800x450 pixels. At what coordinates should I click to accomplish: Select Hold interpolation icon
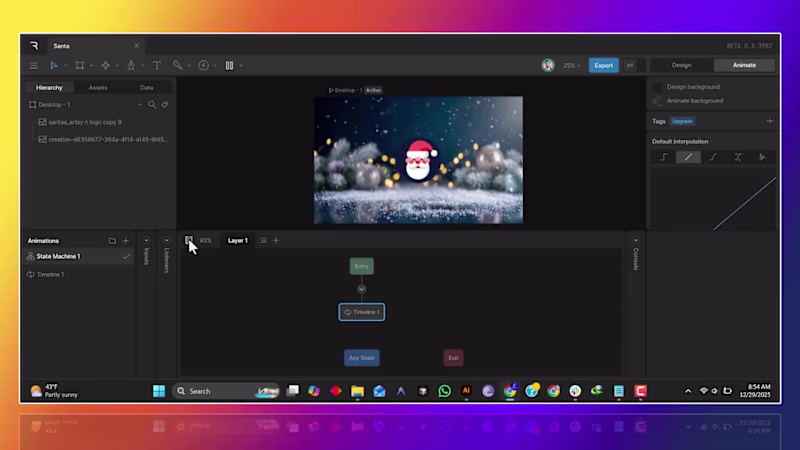pyautogui.click(x=664, y=157)
